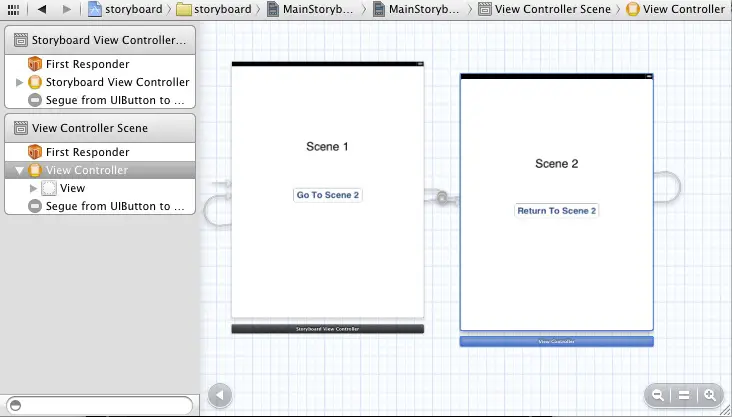The height and width of the screenshot is (417, 732).
Task: Zoom in on the storyboard canvas
Action: [710, 396]
